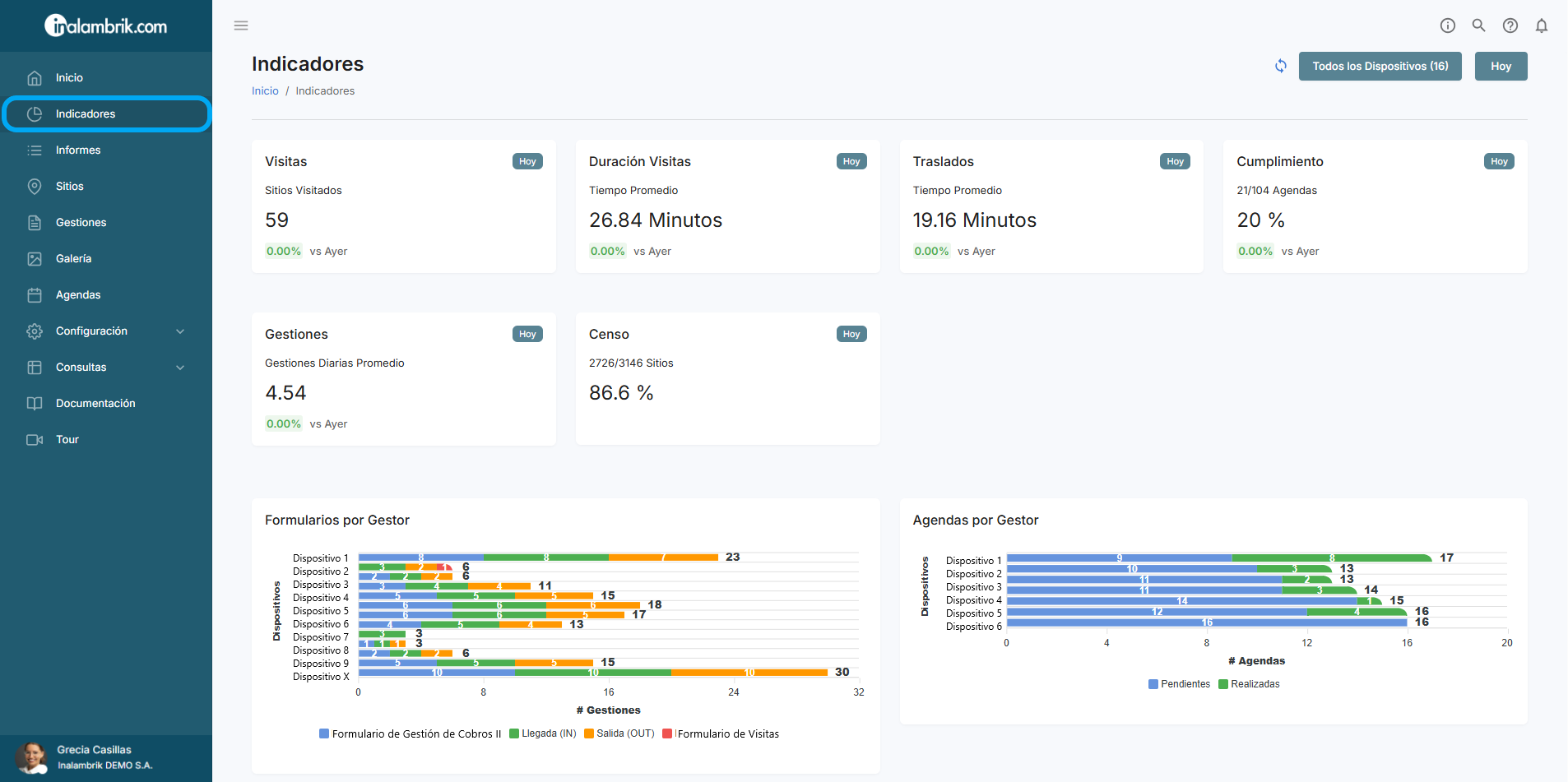Click Hoy badge on Duración Visitas card
The height and width of the screenshot is (782, 1568).
[x=851, y=161]
